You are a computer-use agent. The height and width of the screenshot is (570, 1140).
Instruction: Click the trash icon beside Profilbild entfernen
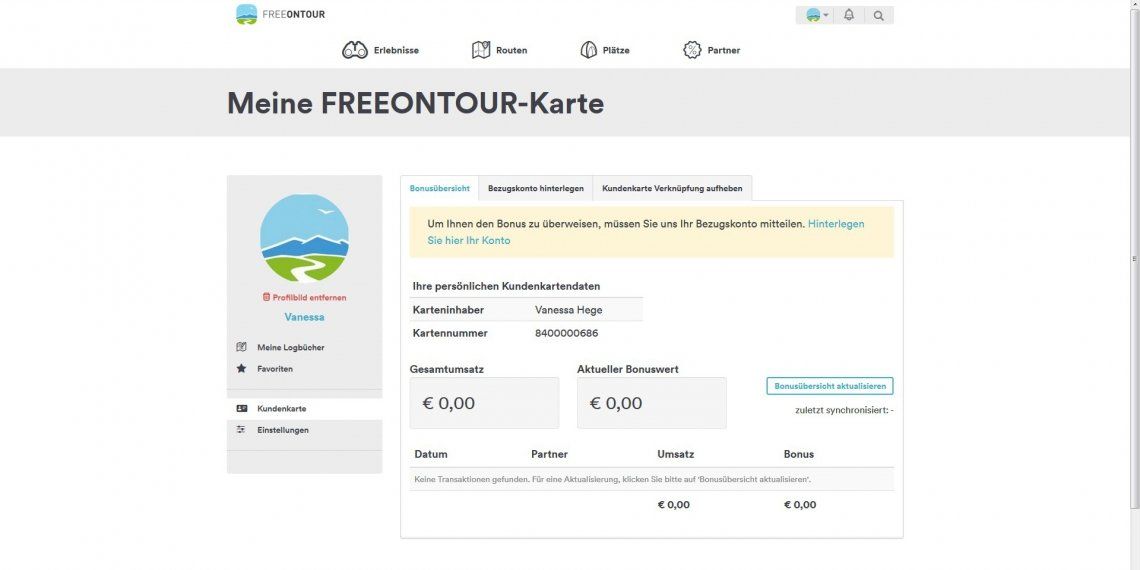[x=266, y=297]
